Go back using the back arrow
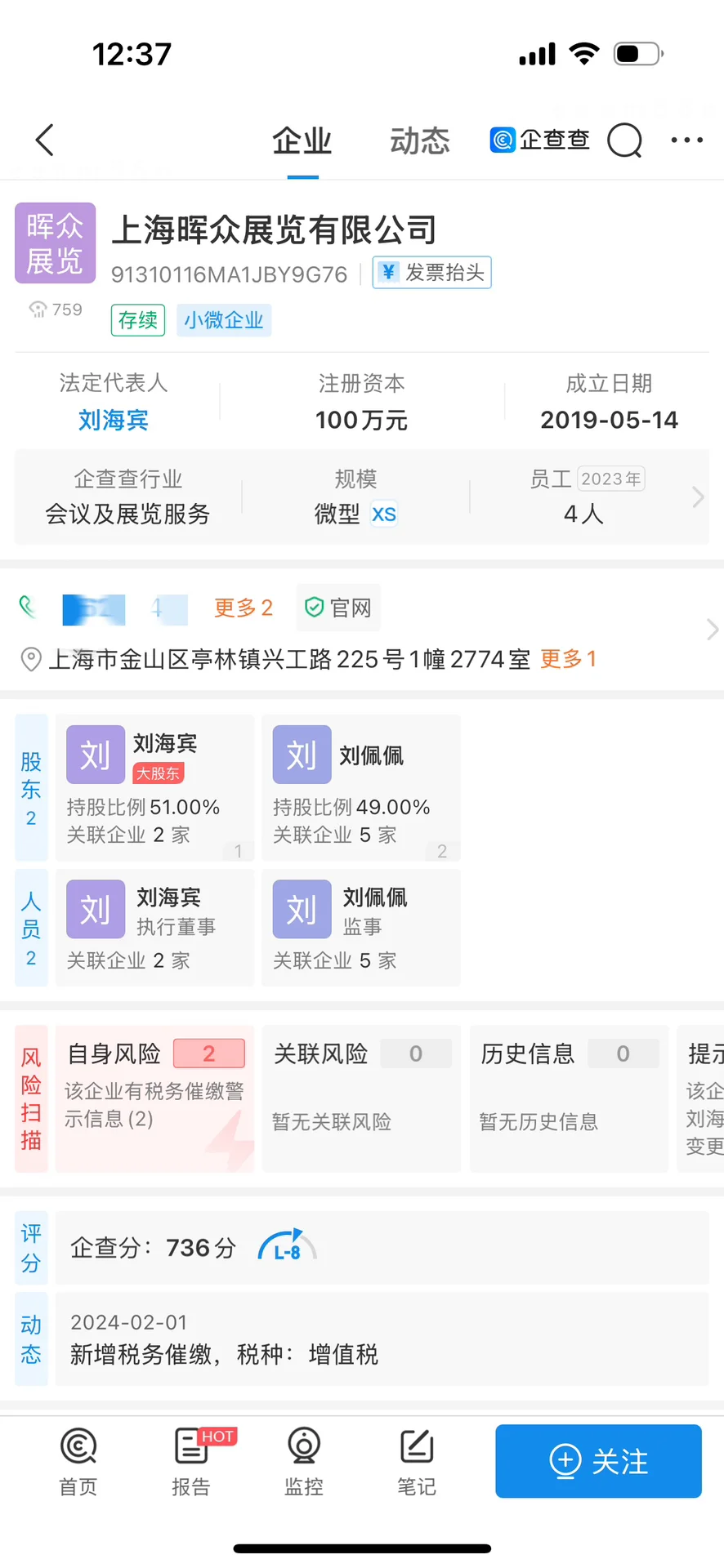This screenshot has width=724, height=1568. click(x=46, y=140)
